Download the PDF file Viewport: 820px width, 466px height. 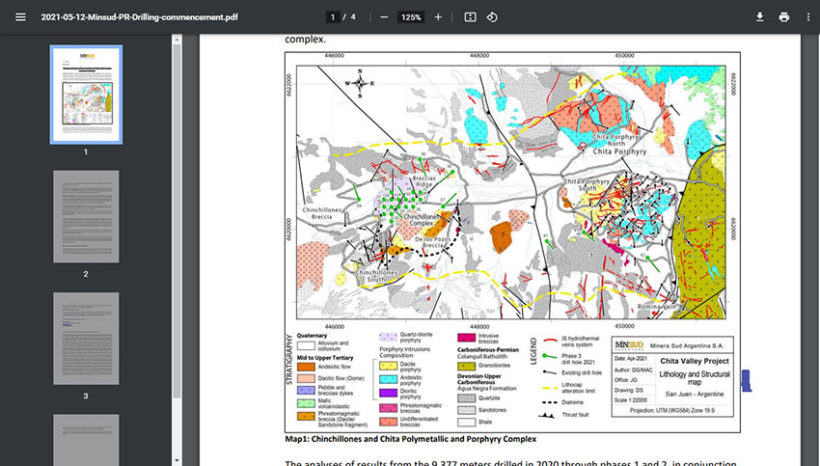[x=759, y=17]
